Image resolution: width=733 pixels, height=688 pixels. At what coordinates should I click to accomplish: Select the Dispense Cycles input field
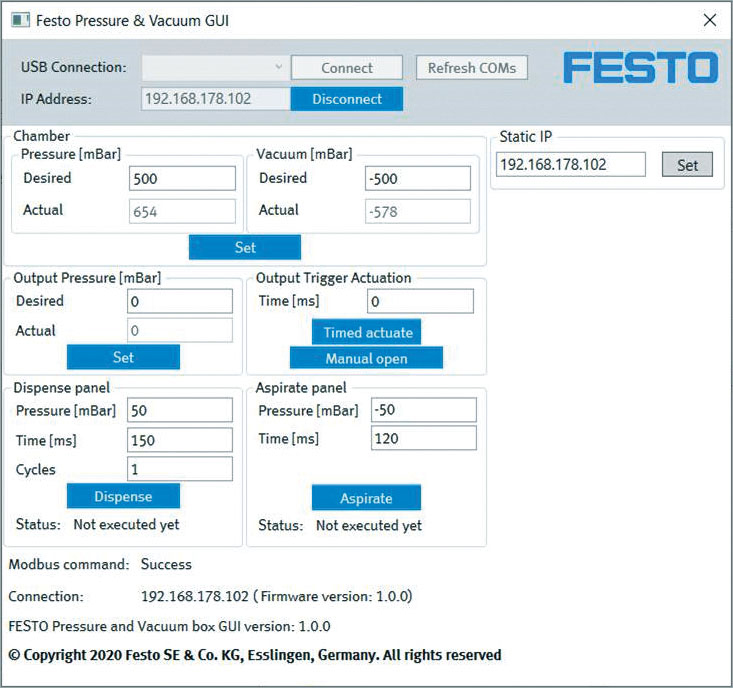(179, 469)
